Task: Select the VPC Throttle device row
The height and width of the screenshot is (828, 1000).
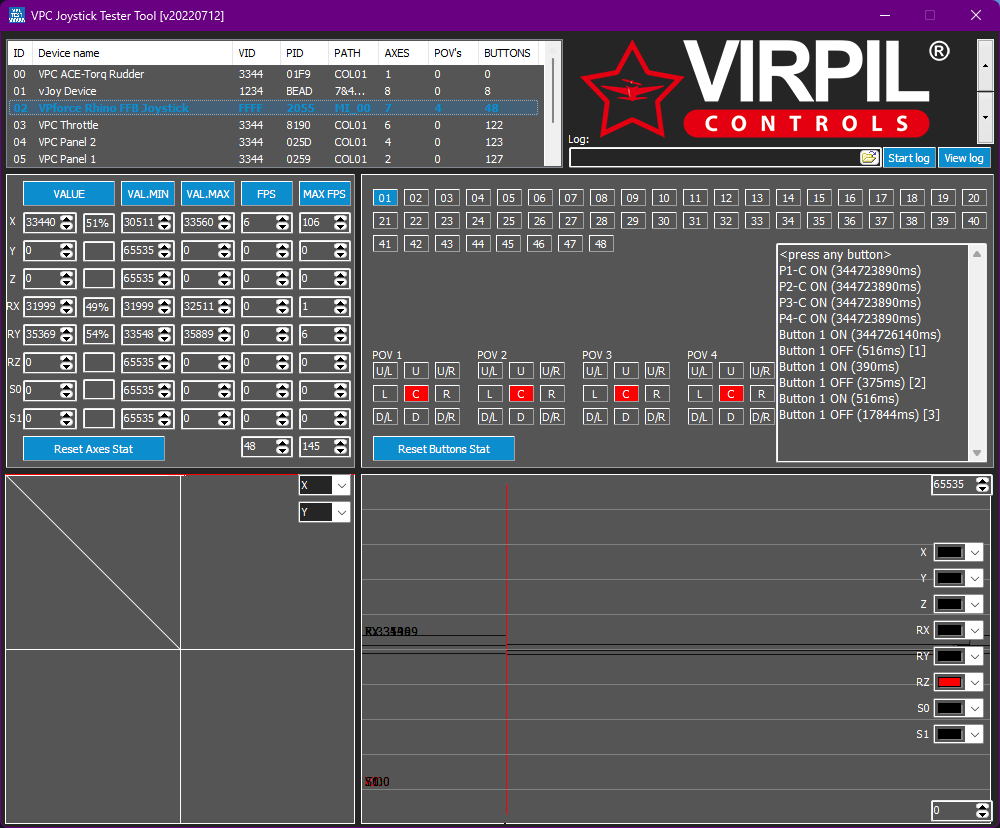Action: 274,125
